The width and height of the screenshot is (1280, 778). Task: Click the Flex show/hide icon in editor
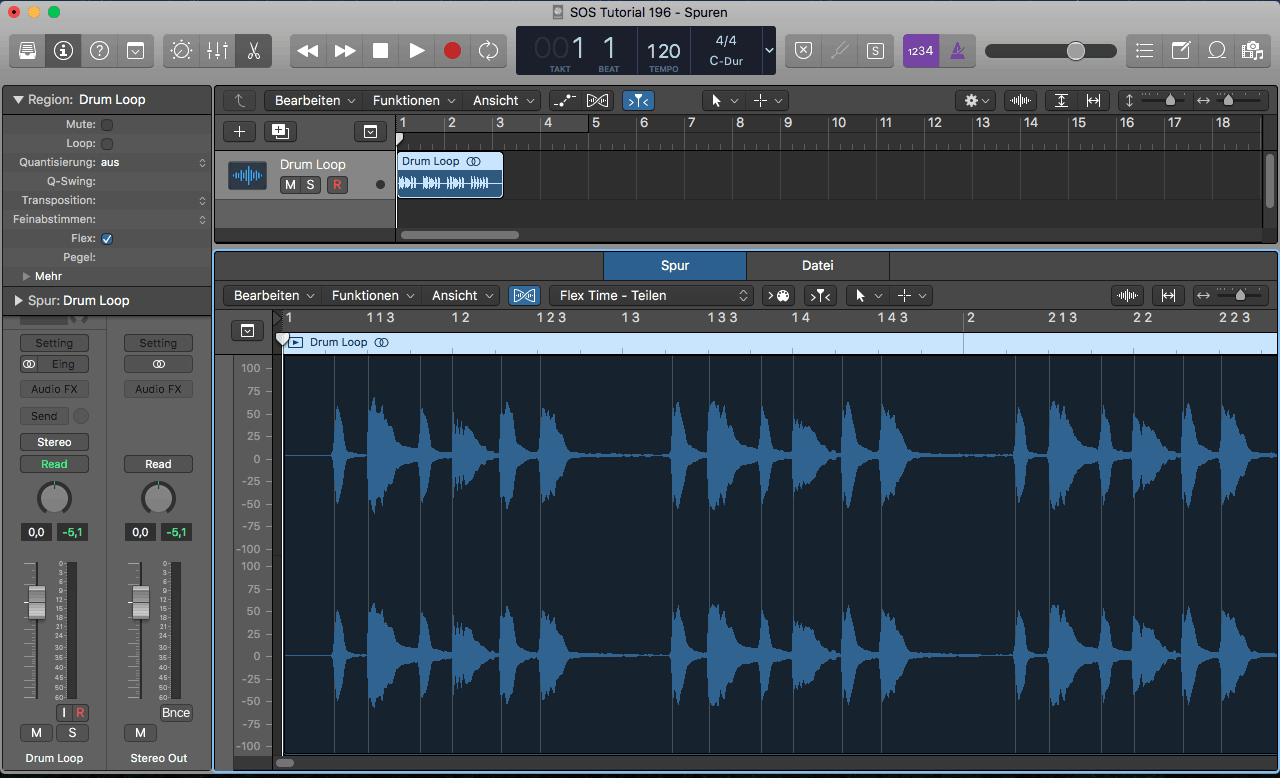pyautogui.click(x=524, y=295)
